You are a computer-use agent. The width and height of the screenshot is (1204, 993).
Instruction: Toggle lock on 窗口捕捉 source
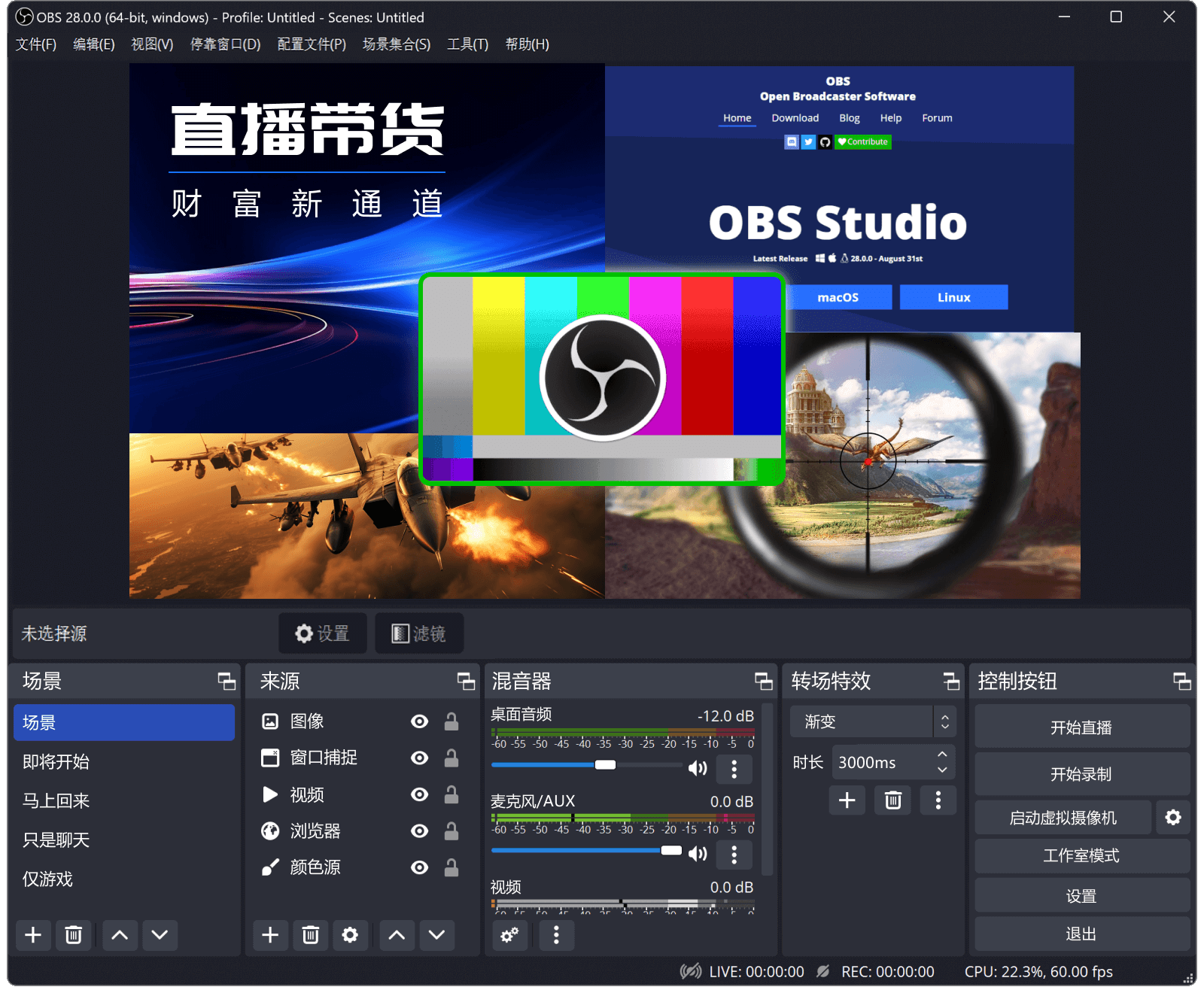tap(451, 758)
